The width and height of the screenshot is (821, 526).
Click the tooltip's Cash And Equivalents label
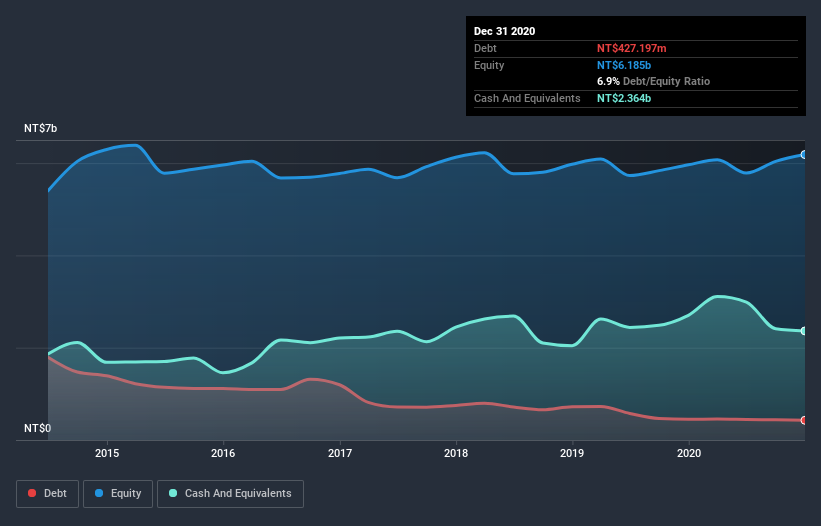point(527,98)
